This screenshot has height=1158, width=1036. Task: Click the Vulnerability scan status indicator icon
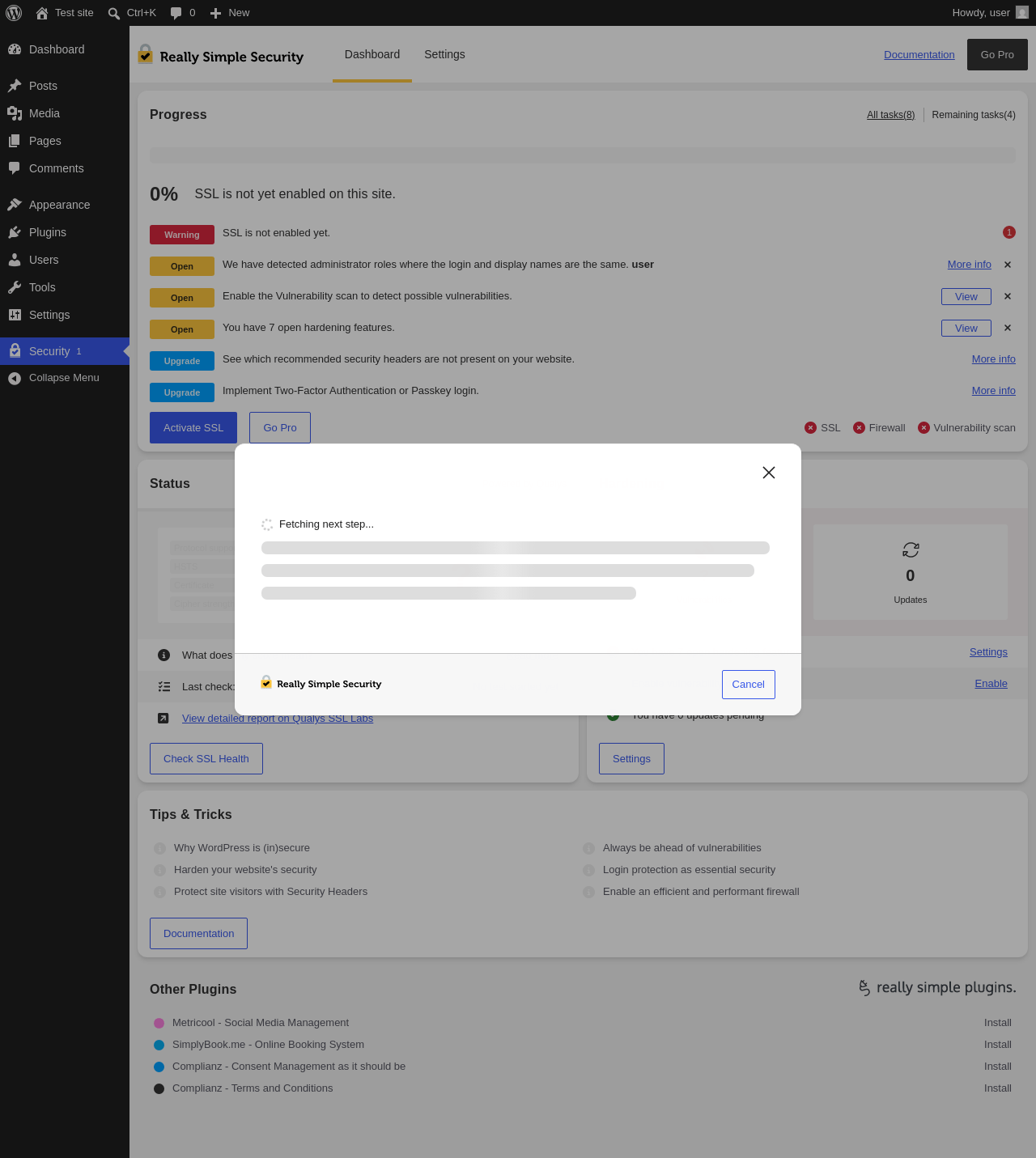click(x=923, y=428)
